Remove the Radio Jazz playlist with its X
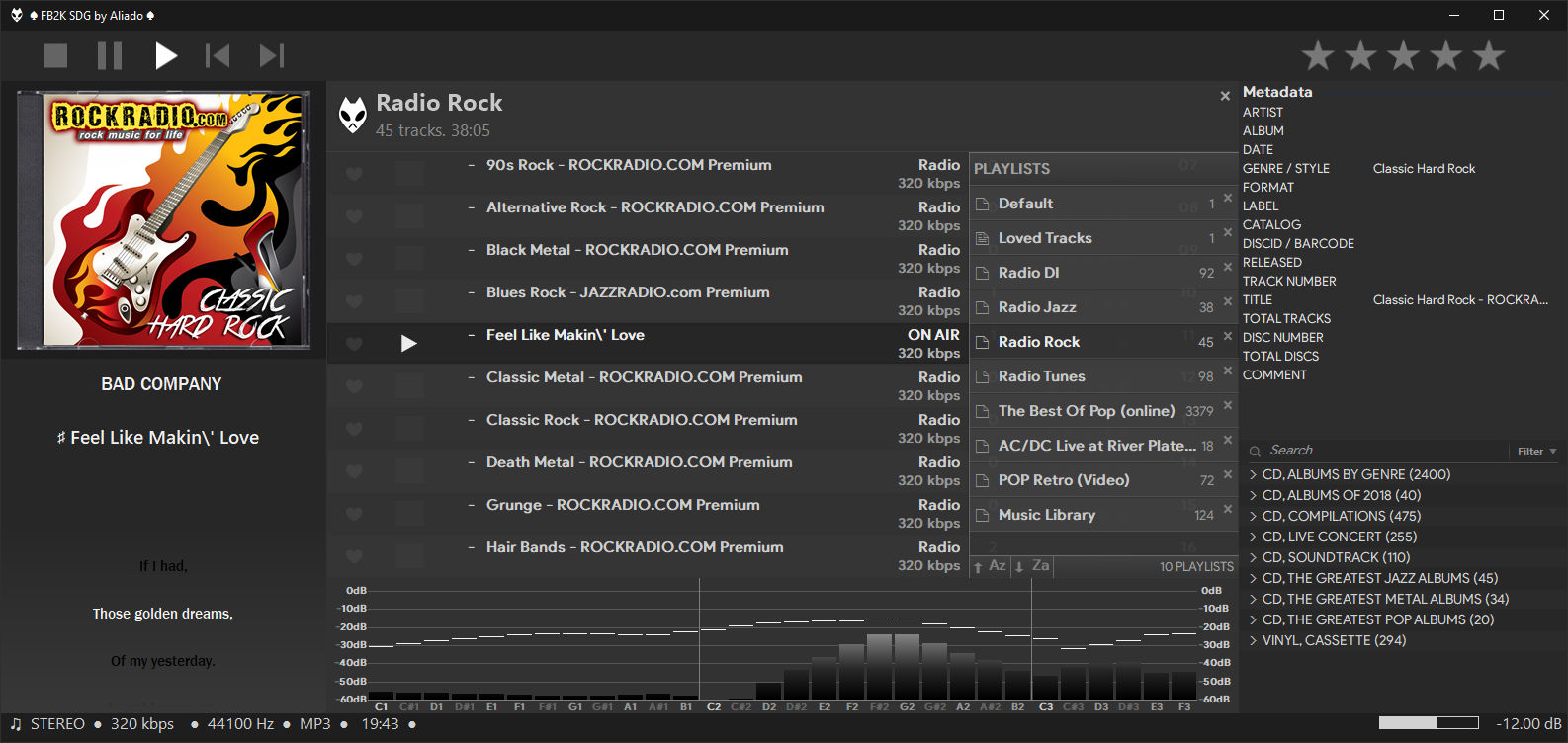The width and height of the screenshot is (1568, 743). pos(1228,302)
